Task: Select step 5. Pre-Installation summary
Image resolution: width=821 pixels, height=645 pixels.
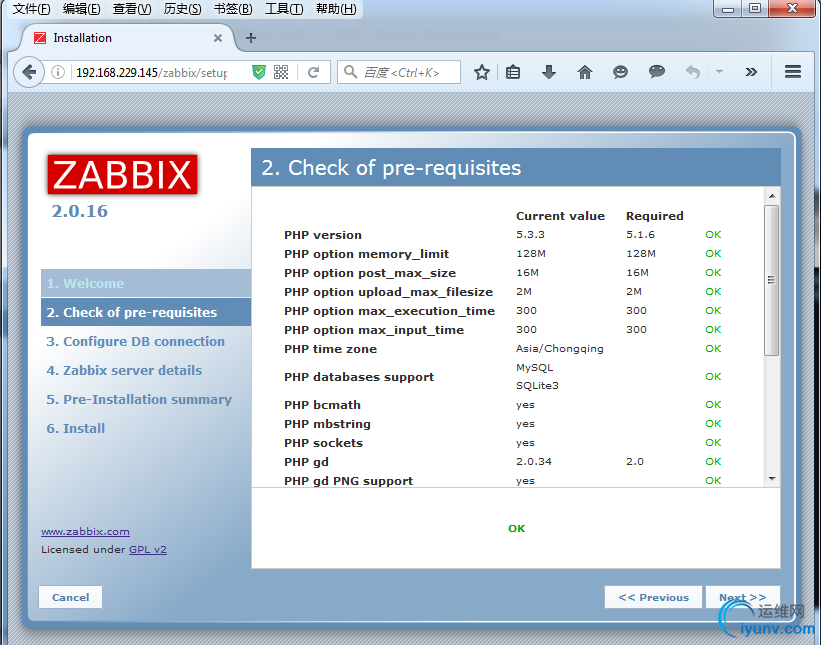Action: pyautogui.click(x=139, y=399)
